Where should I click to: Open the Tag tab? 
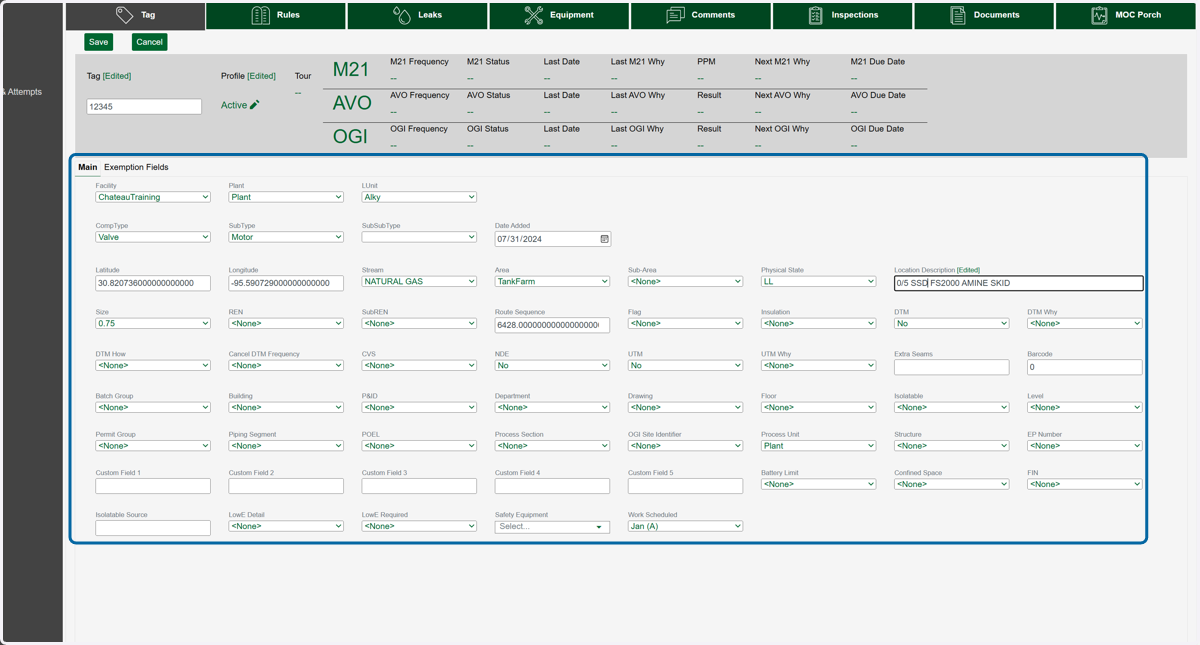(135, 15)
